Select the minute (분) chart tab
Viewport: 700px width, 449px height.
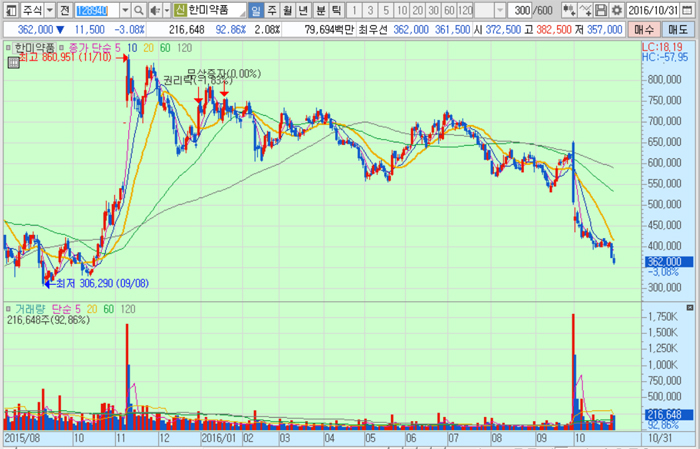[x=321, y=9]
